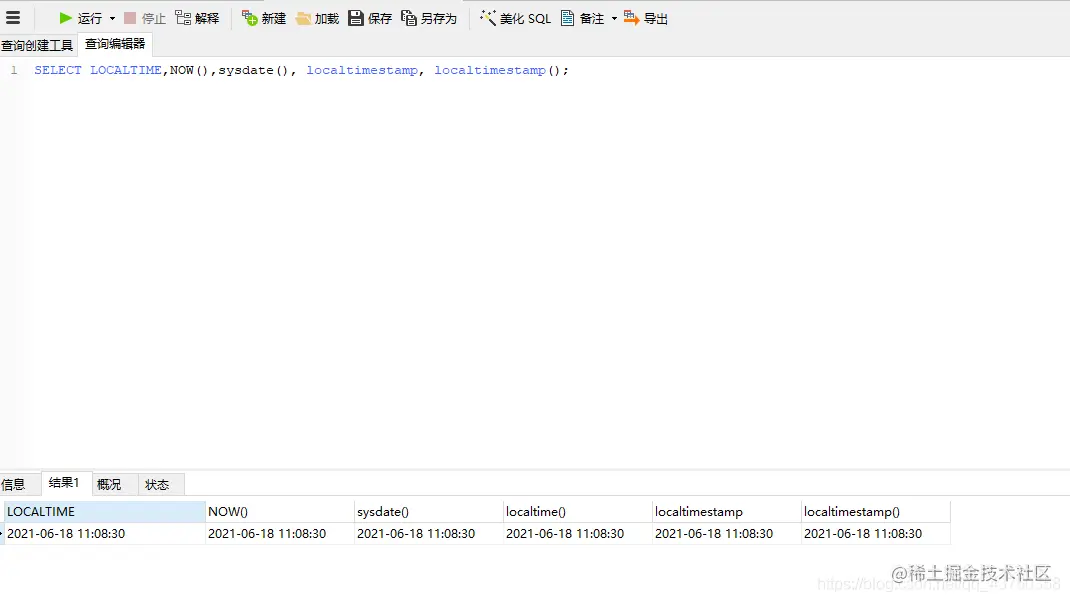
Task: Click the localtime() column header
Action: (577, 511)
